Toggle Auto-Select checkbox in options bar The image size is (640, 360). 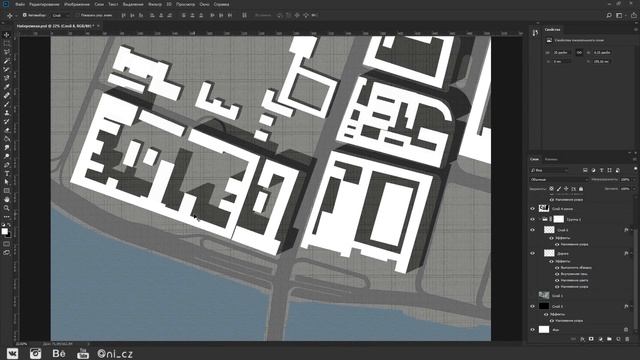click(24, 15)
